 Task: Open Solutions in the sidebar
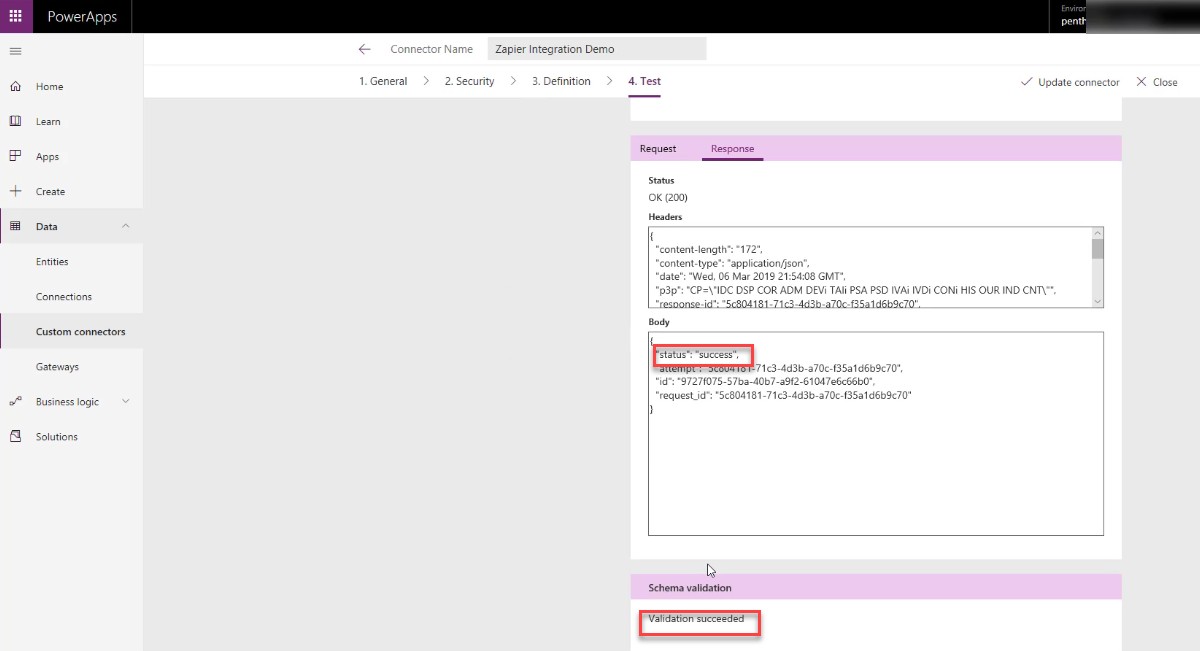[x=57, y=436]
